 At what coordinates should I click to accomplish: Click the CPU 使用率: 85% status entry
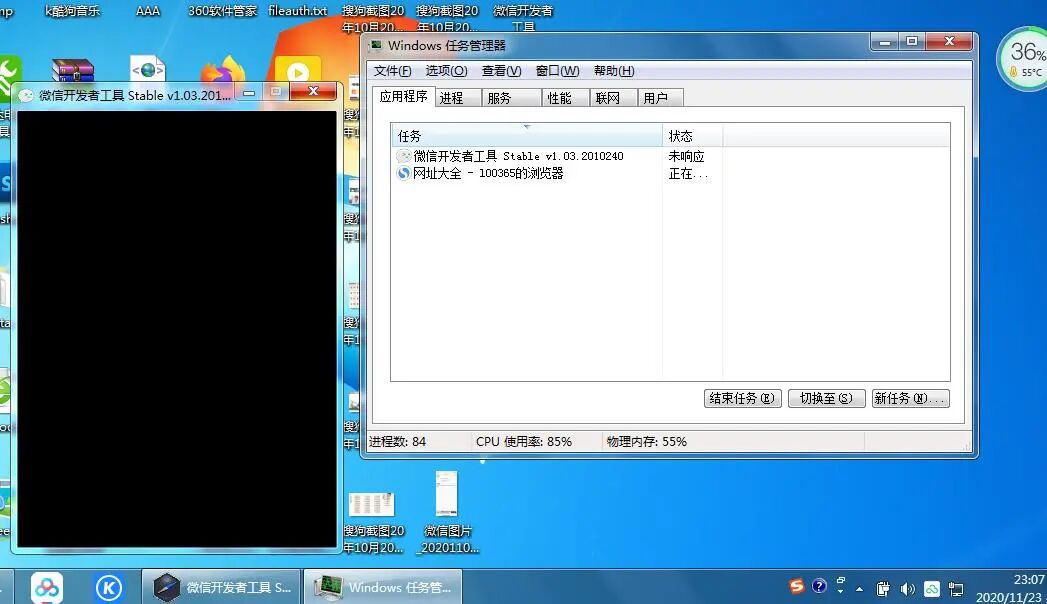coord(524,442)
